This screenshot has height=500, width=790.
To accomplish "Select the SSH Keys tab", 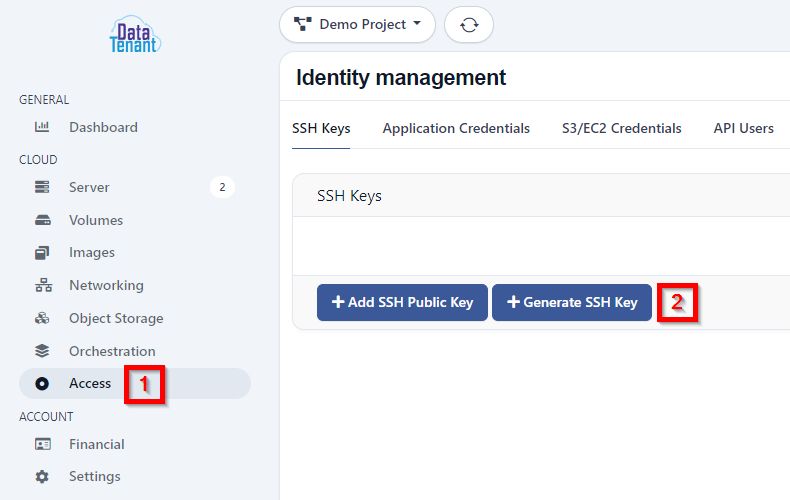I will 321,129.
